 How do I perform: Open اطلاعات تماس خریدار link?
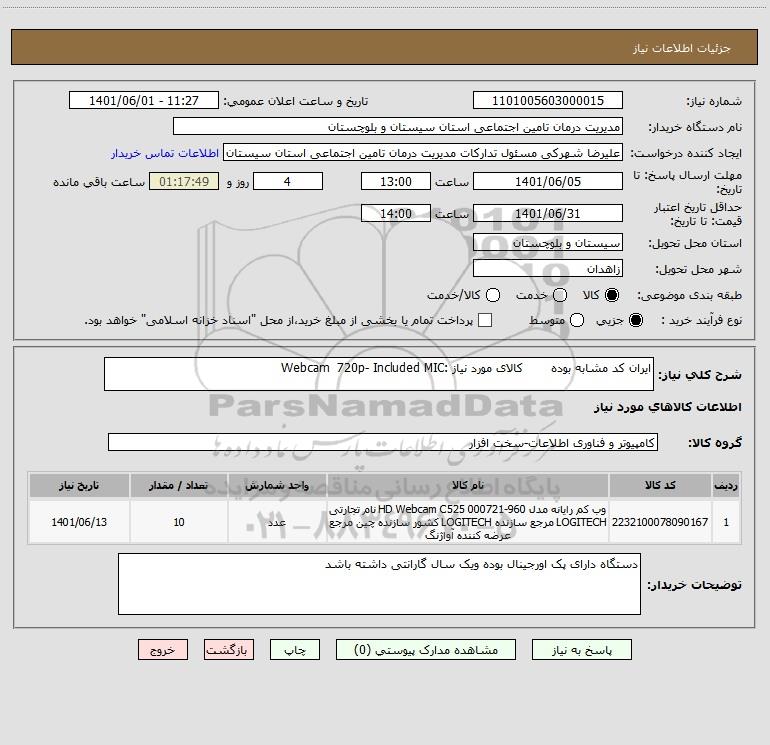pyautogui.click(x=165, y=153)
